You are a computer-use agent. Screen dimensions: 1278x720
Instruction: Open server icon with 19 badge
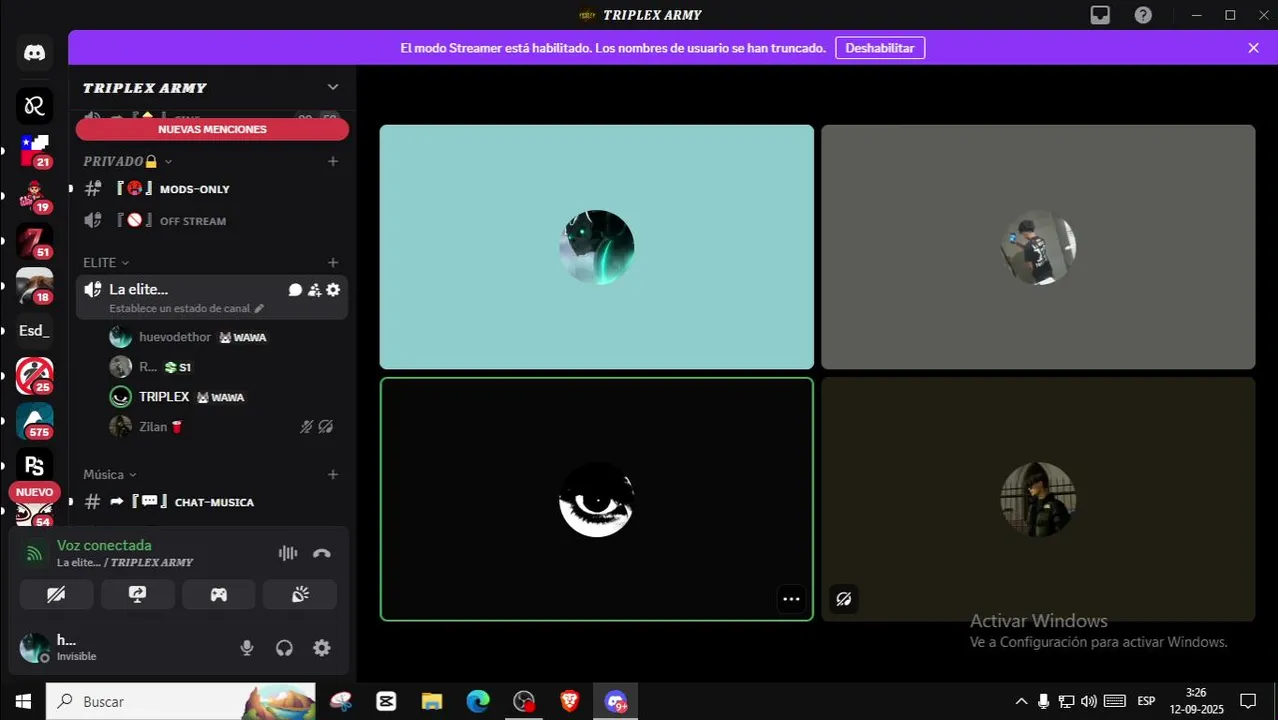pos(35,196)
